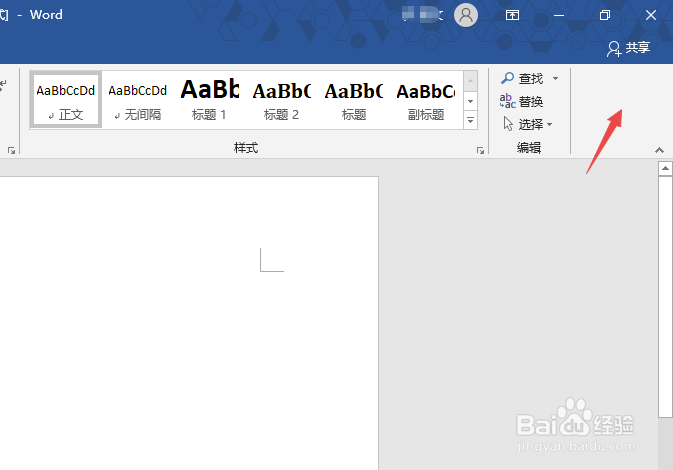Open paragraph group dialog launcher icon
The image size is (673, 470).
(12, 151)
